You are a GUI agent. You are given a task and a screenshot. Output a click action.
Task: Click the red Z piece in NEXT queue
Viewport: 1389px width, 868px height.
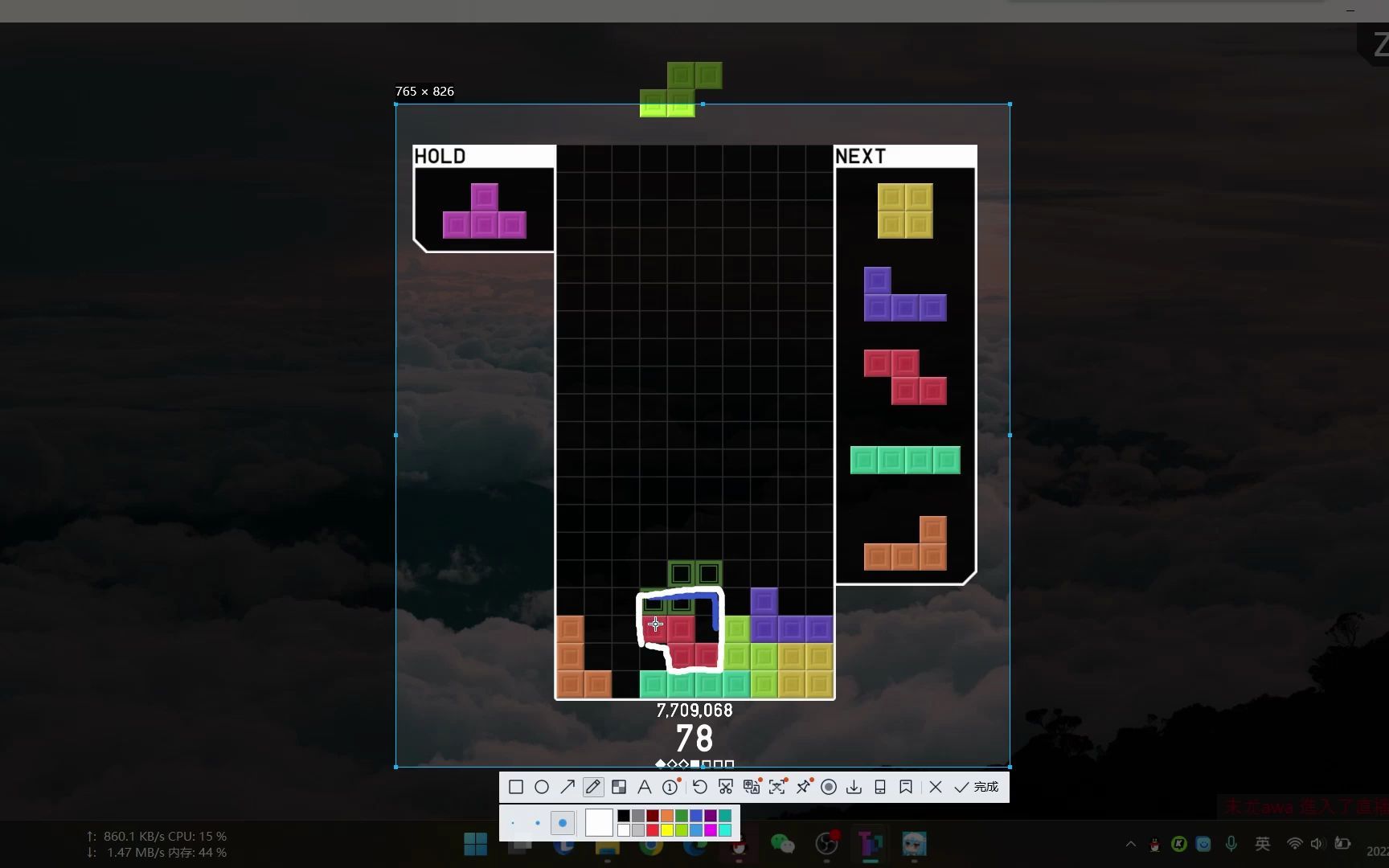click(905, 377)
